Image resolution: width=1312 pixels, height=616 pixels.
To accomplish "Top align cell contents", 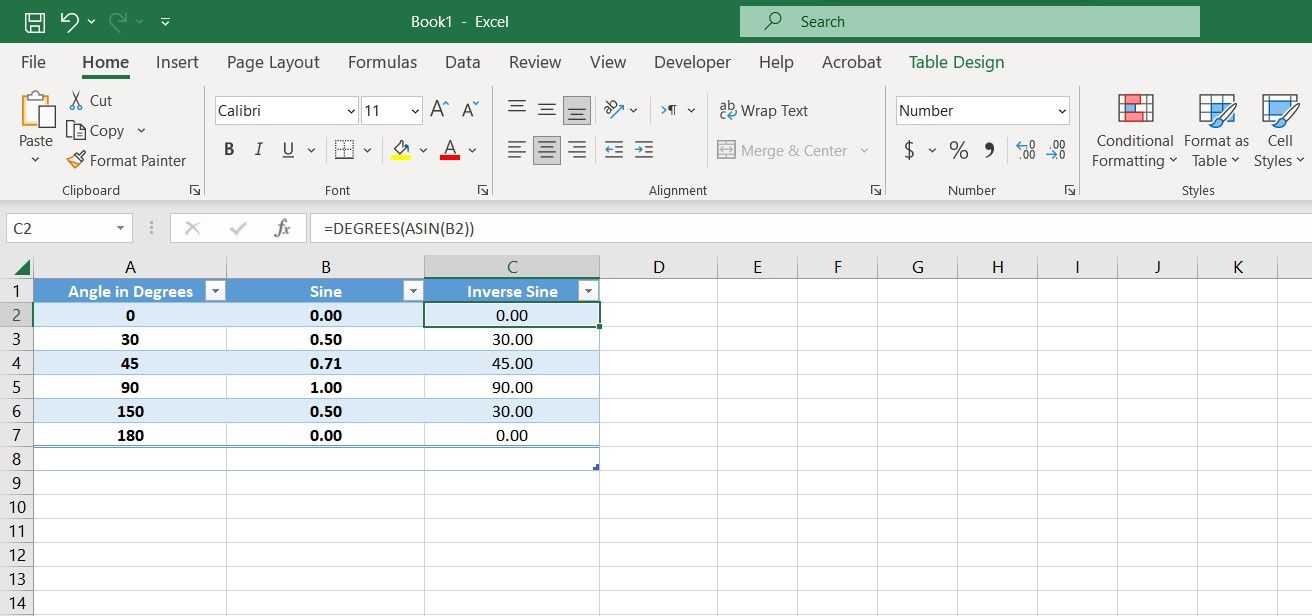I will click(x=516, y=110).
